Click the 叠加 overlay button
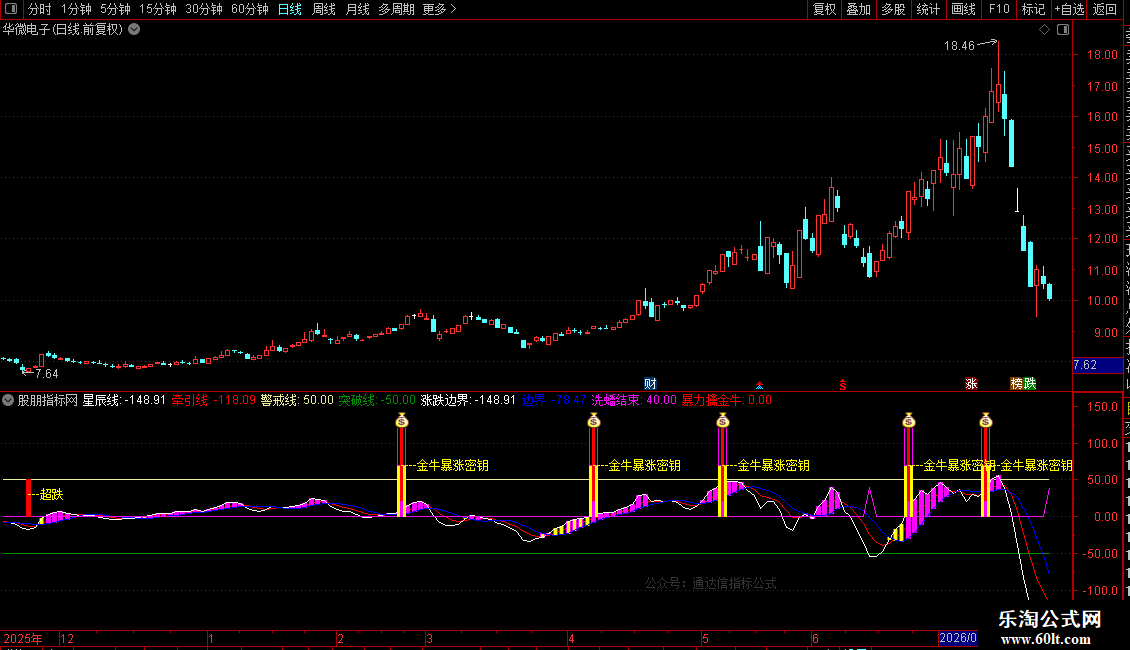 point(858,9)
